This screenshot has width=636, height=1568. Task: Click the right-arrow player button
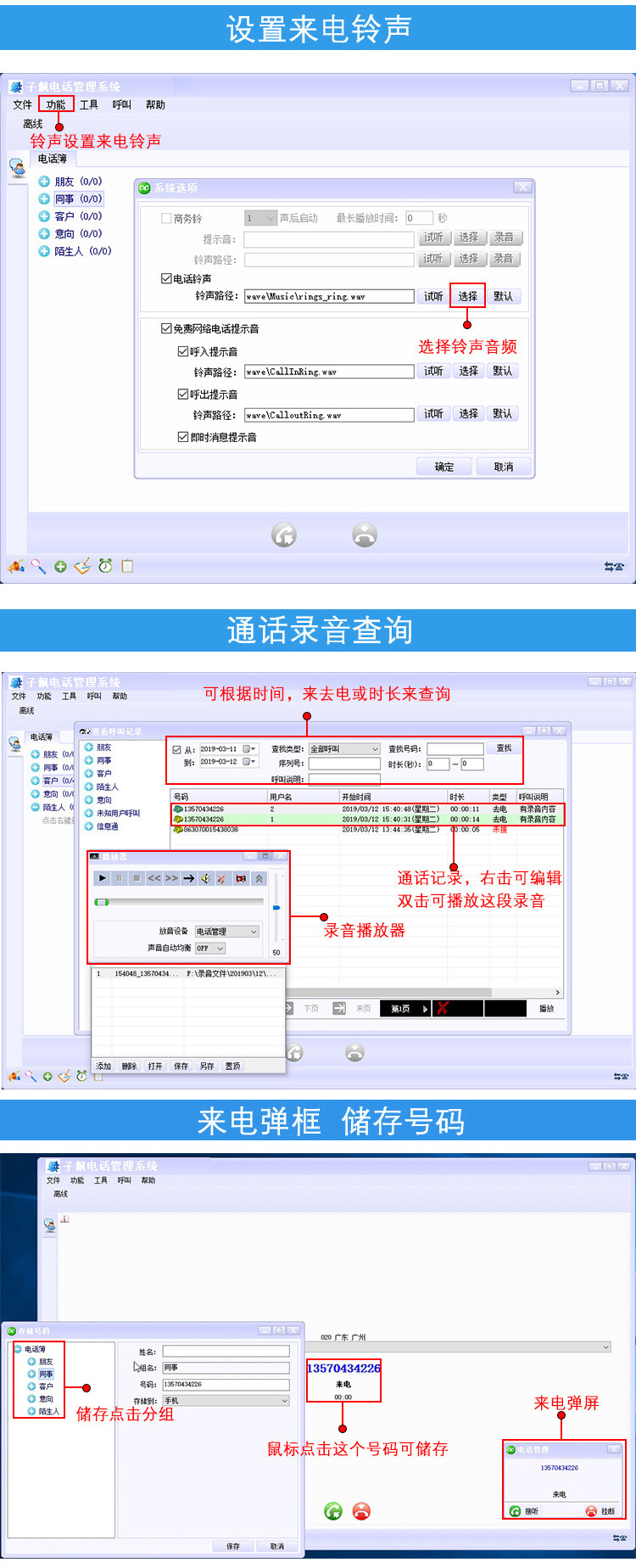click(x=188, y=878)
